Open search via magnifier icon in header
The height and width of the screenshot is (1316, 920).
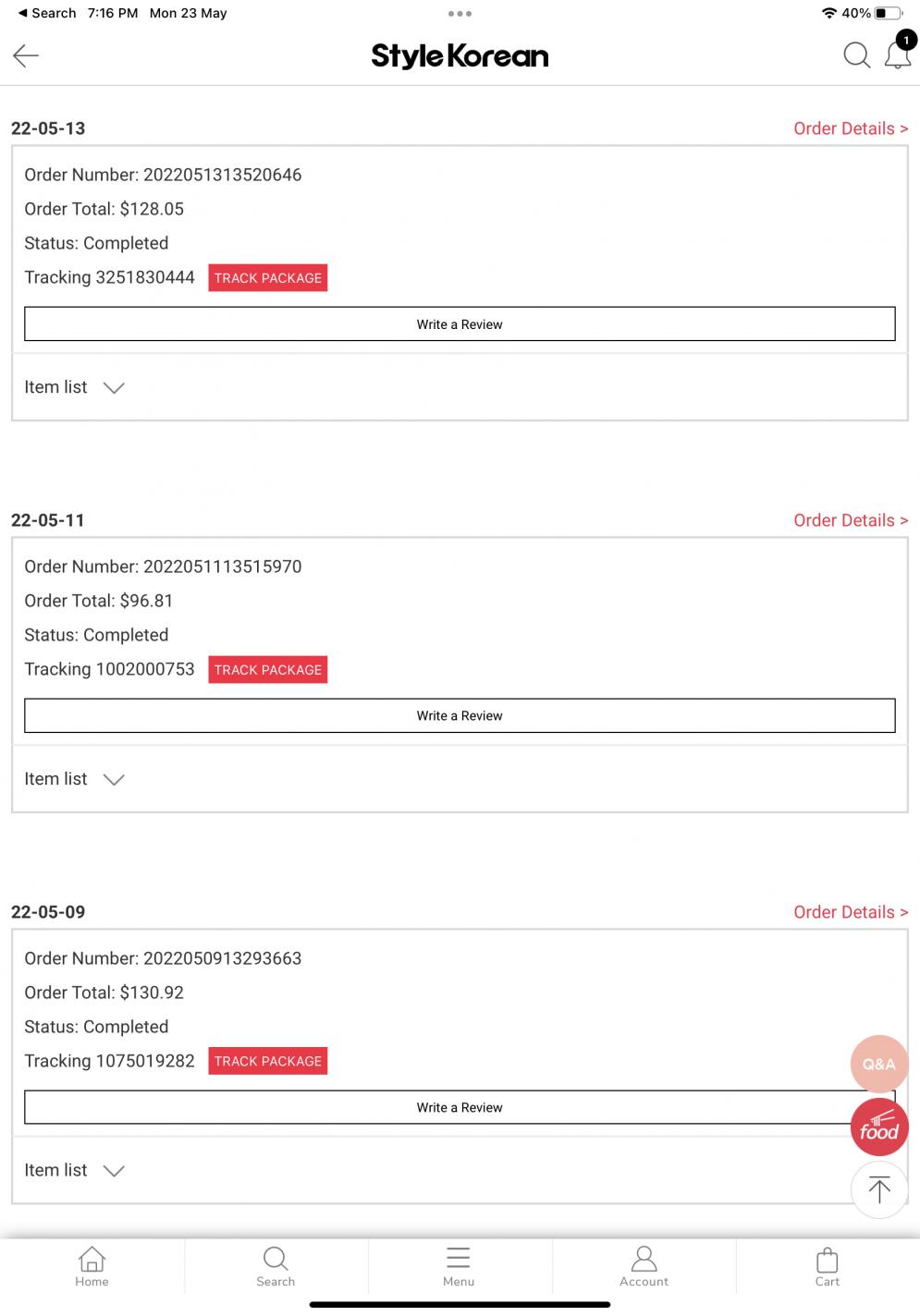tap(856, 55)
